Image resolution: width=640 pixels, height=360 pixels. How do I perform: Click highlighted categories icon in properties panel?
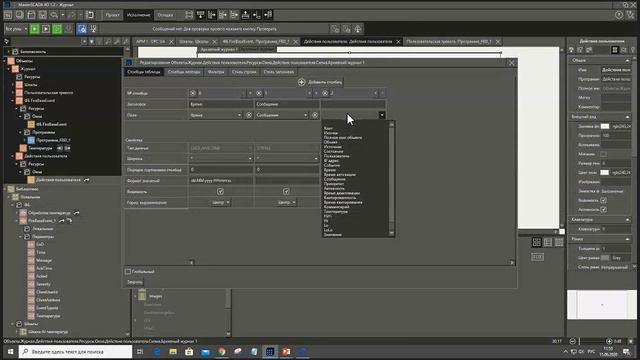pyautogui.click(x=615, y=50)
